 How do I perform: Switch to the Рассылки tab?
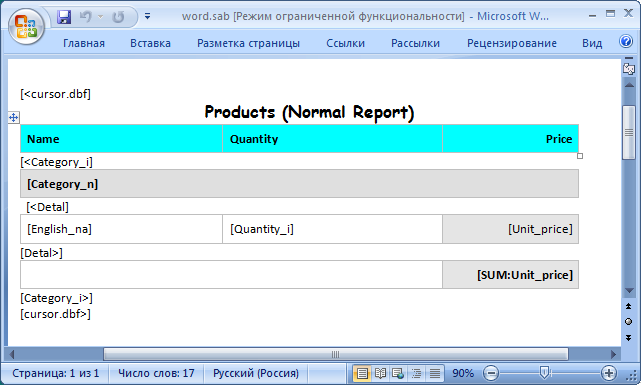(415, 43)
